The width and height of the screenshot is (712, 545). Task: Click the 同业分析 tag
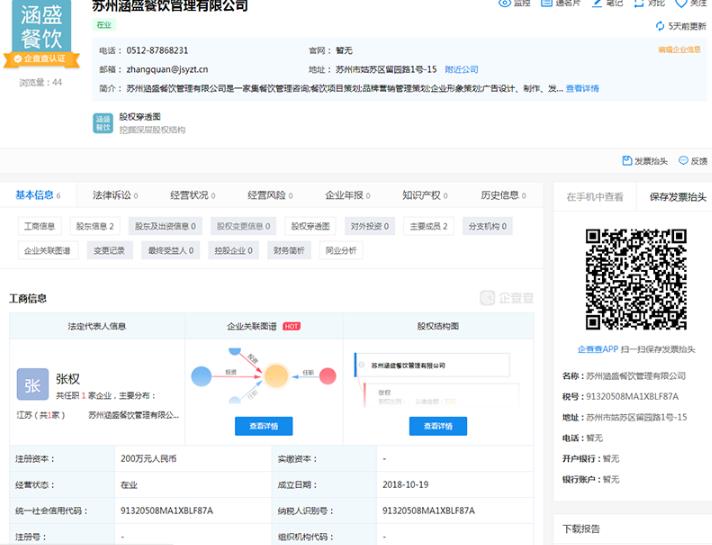[x=341, y=251]
